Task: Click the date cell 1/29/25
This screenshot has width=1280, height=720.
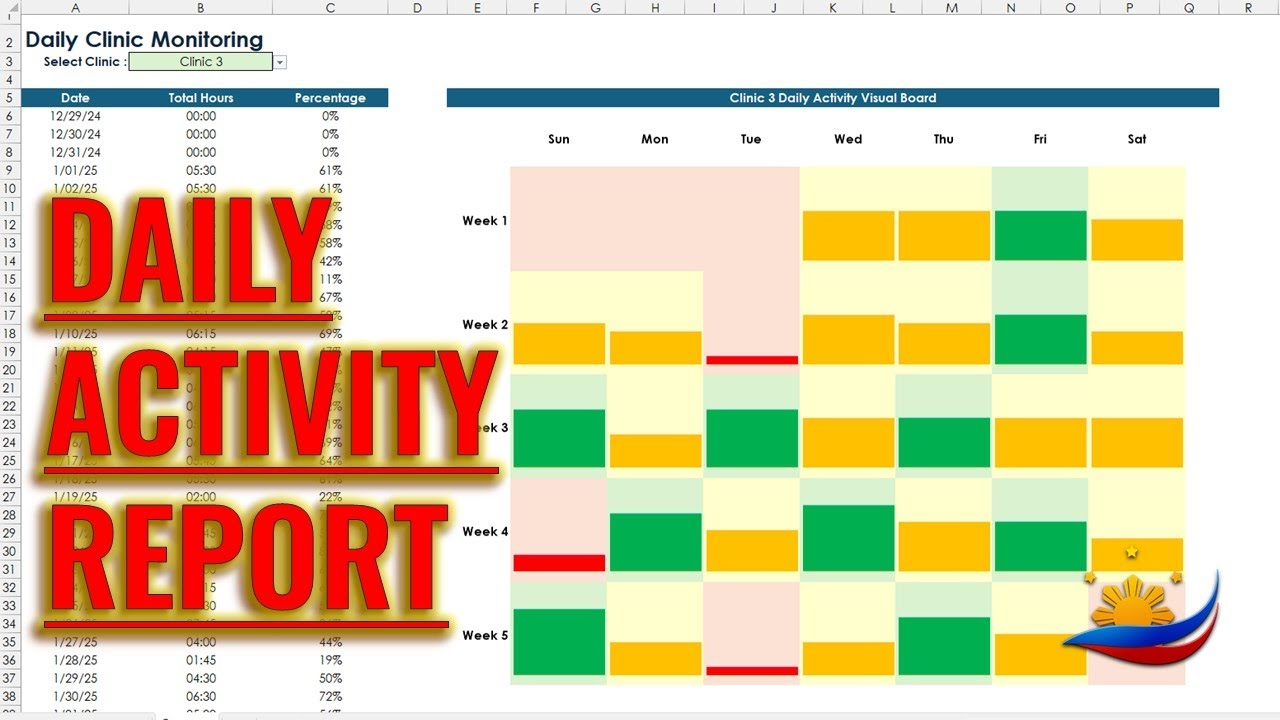Action: pos(75,678)
